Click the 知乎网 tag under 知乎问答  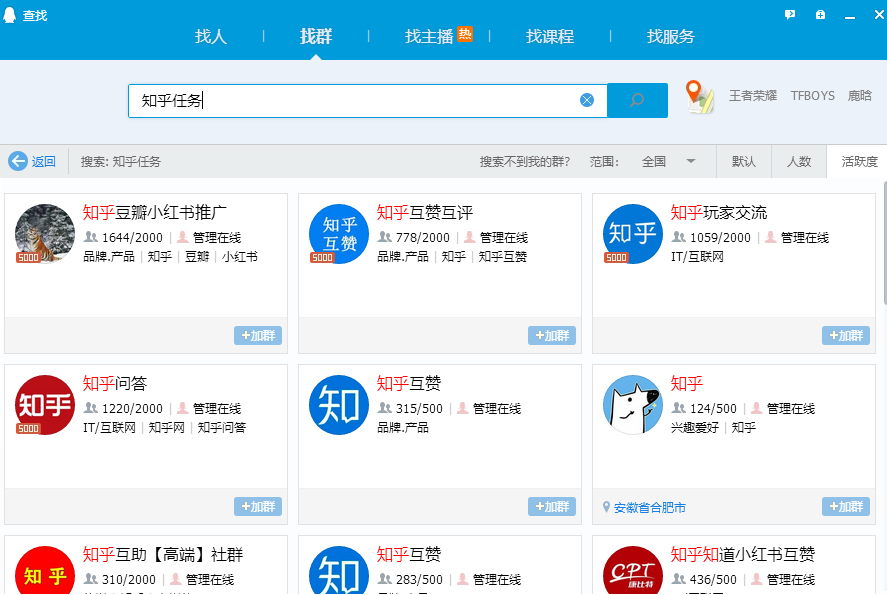pyautogui.click(x=166, y=428)
